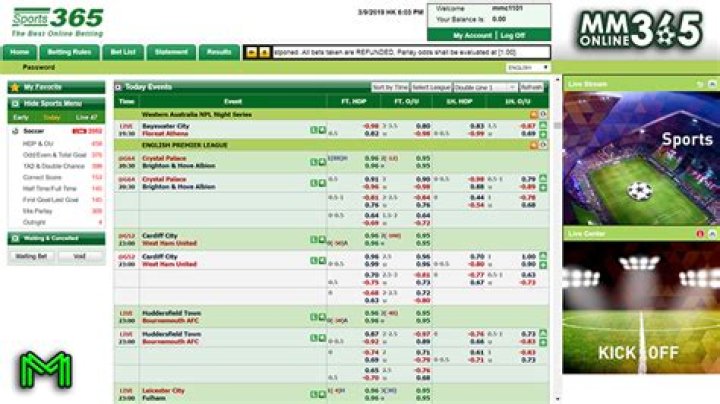Add English Premier League to favorites
The image size is (720, 404).
click(x=534, y=145)
